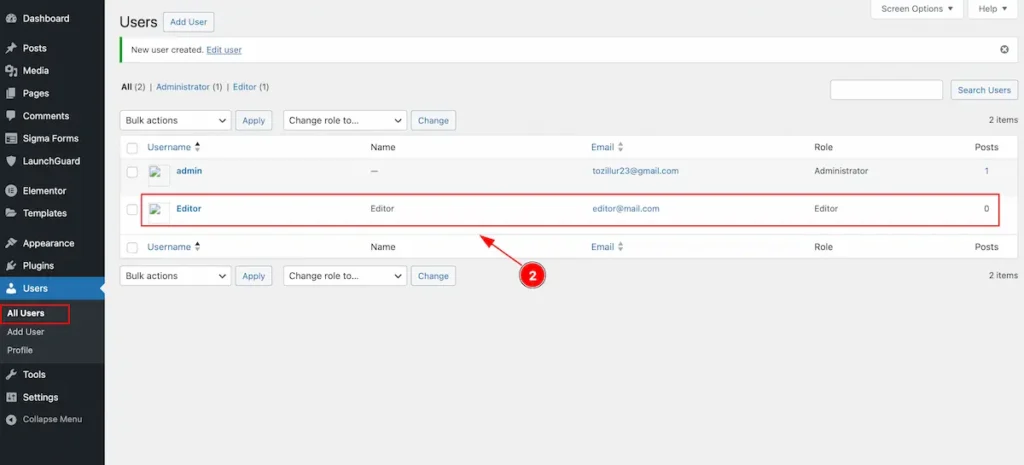1024x465 pixels.
Task: Click the bottom Apply button
Action: click(253, 276)
